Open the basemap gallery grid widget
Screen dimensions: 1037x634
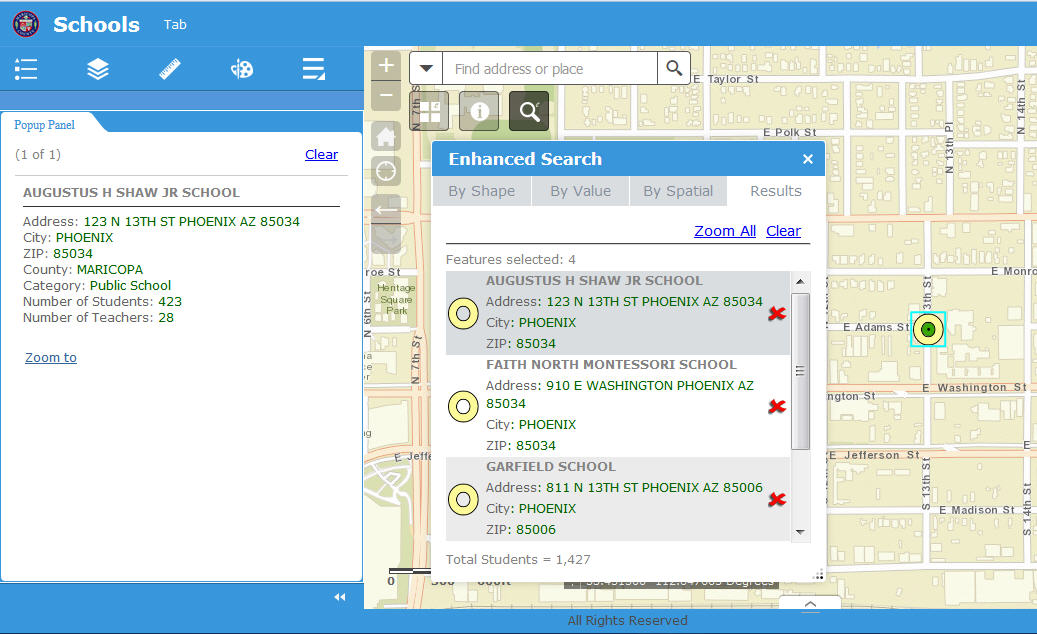pos(430,110)
